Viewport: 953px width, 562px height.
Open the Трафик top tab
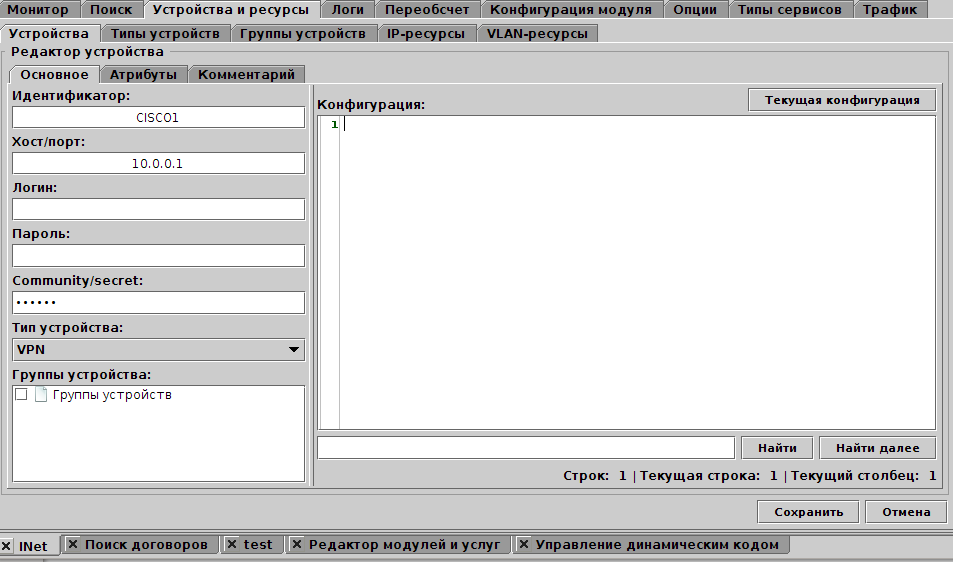890,10
